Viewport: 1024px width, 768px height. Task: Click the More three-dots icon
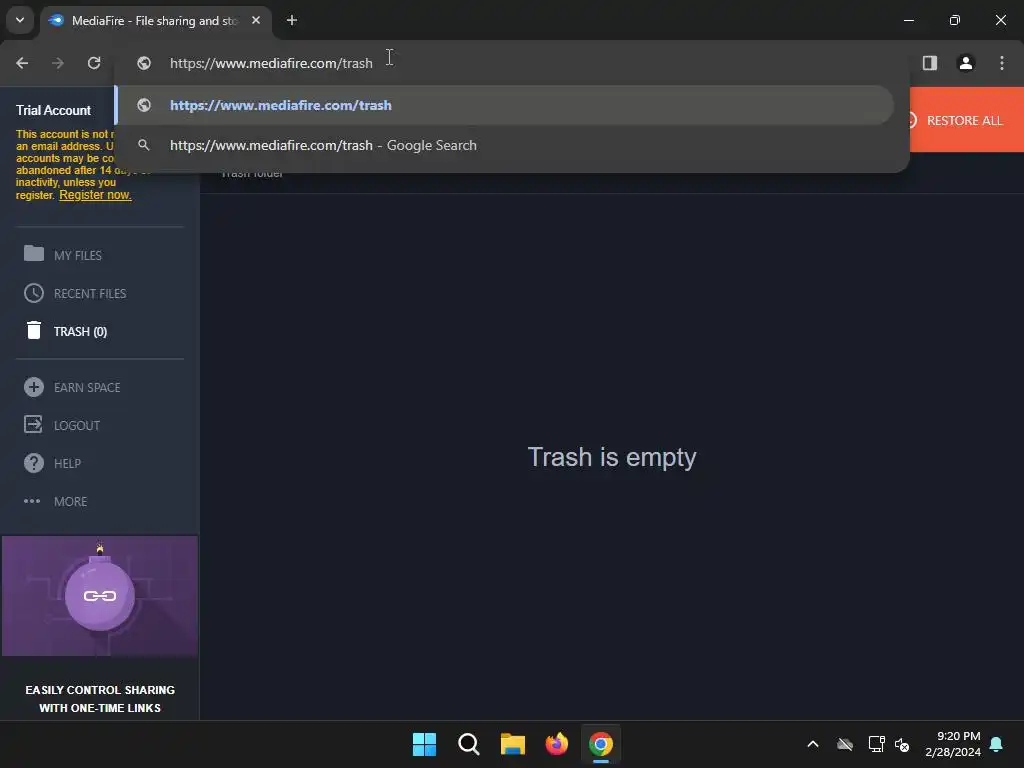pos(32,501)
